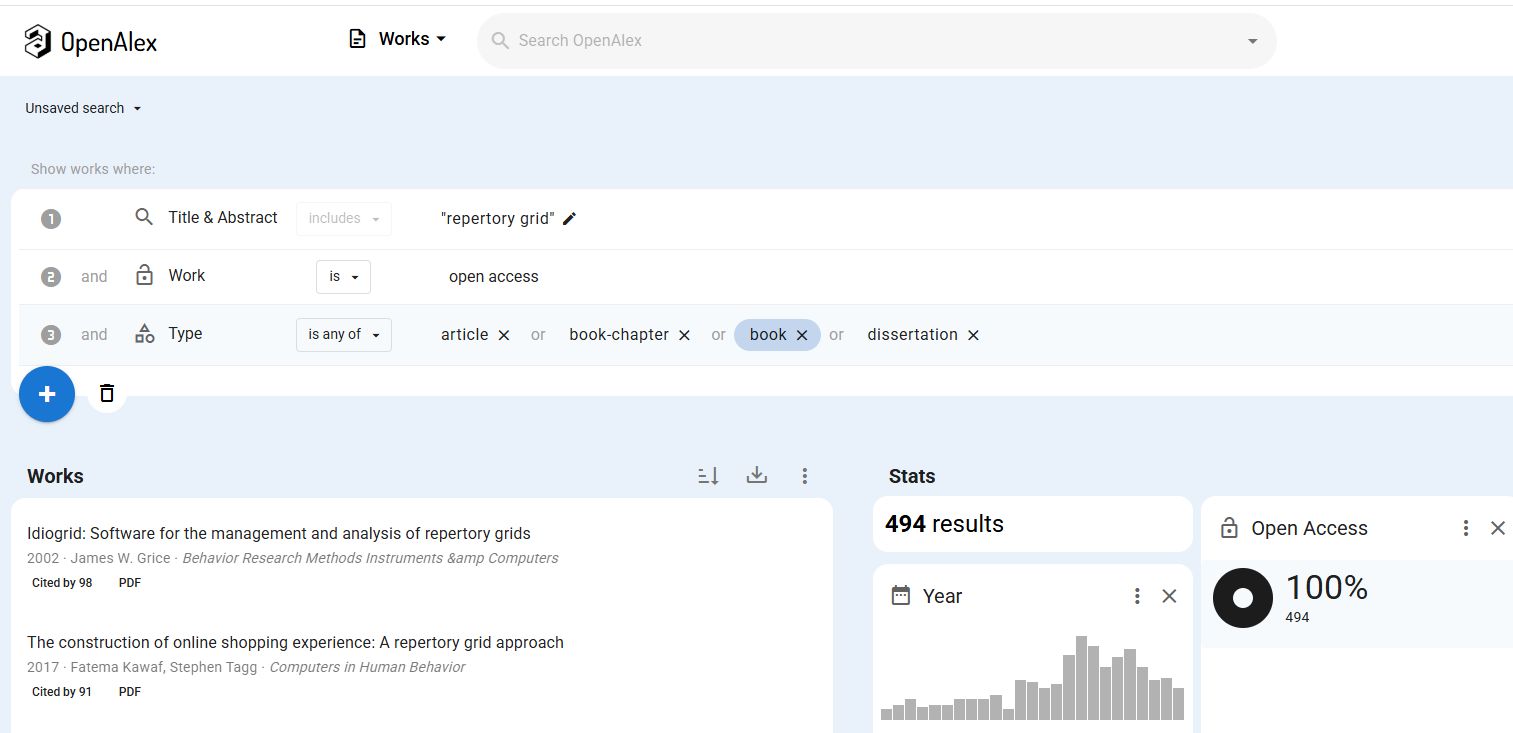Remove the dissertation type filter

973,335
